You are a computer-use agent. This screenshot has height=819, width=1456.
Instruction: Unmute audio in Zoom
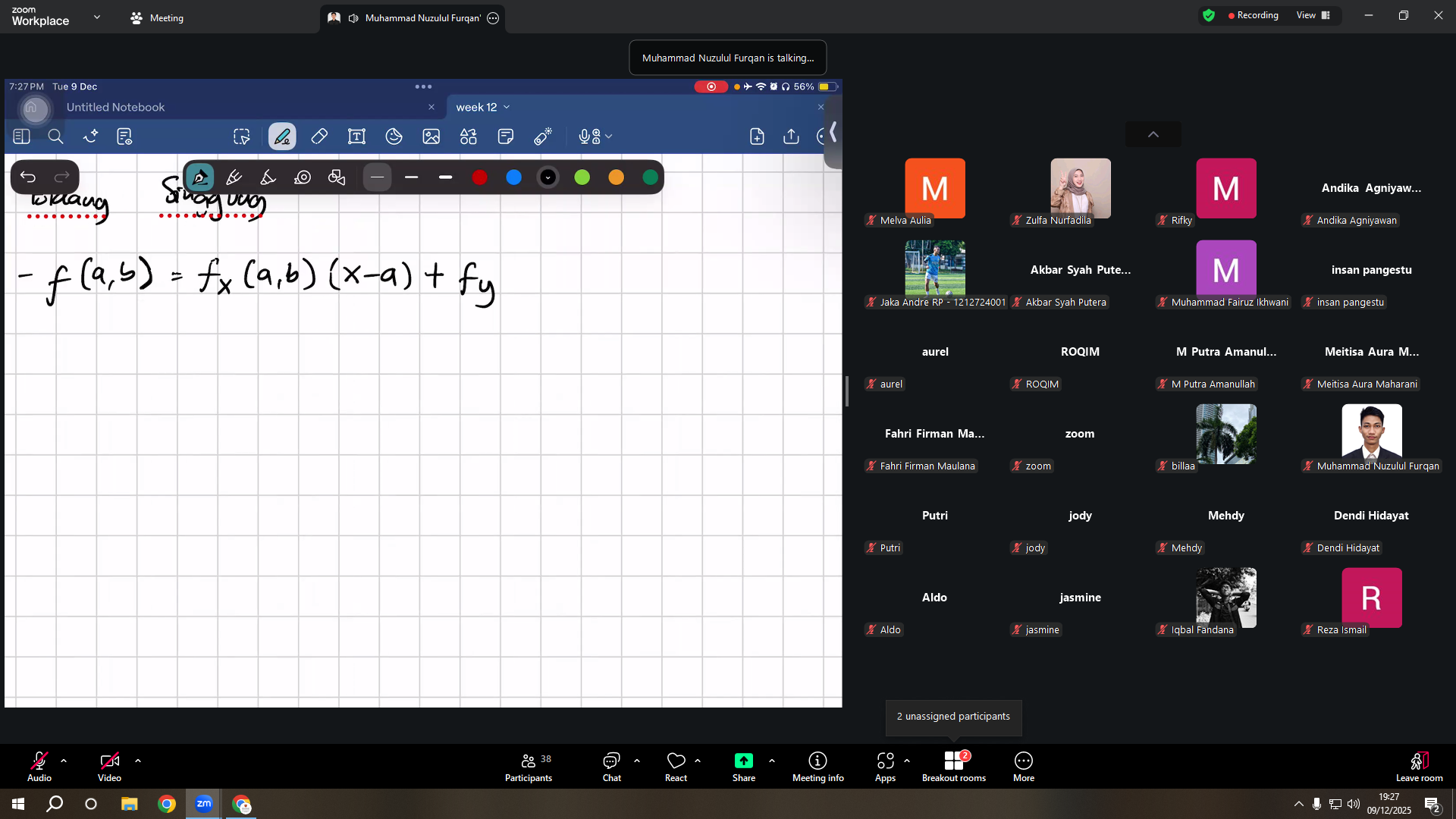pos(39,766)
